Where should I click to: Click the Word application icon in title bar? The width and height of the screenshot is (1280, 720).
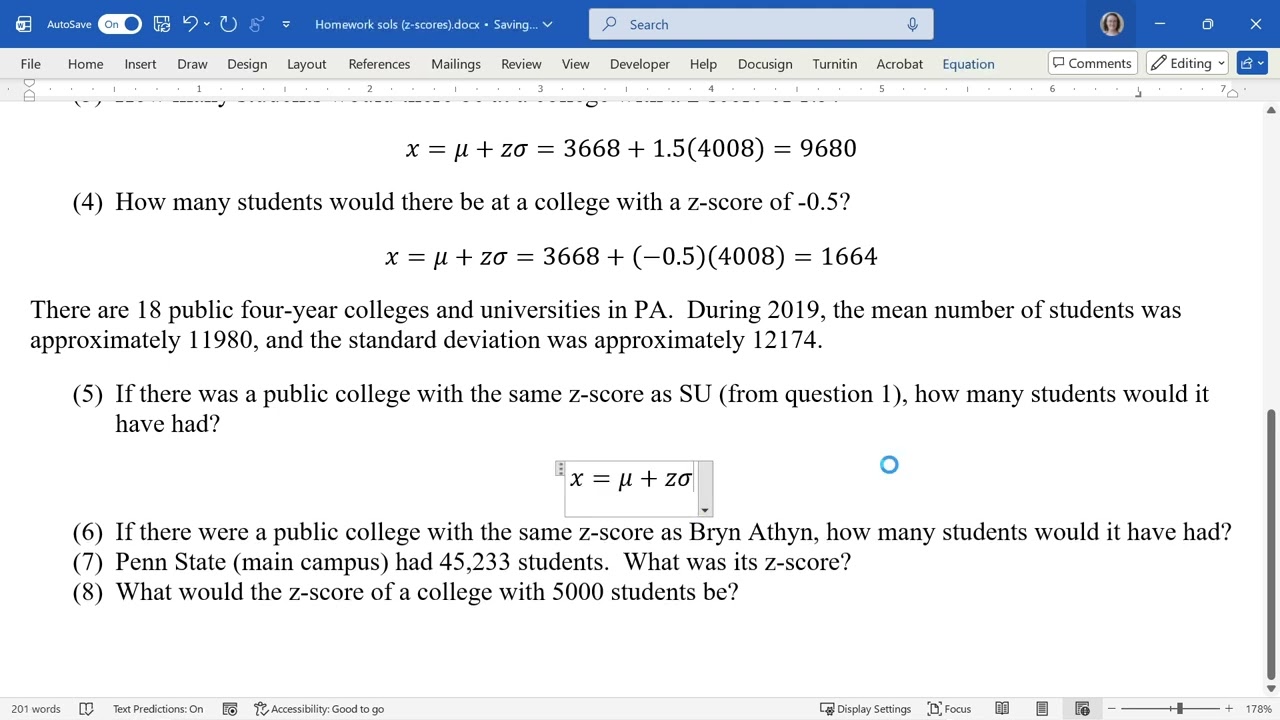click(24, 24)
